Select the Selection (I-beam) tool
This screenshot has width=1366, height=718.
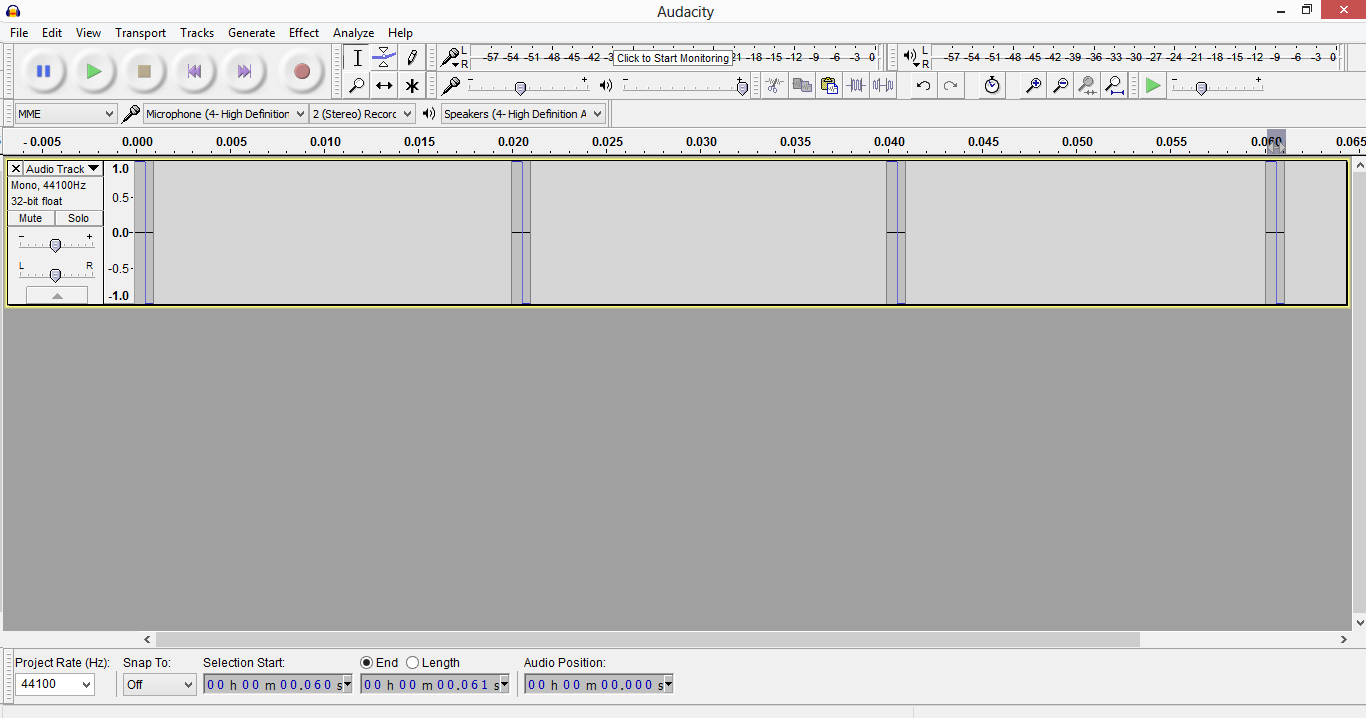tap(357, 58)
